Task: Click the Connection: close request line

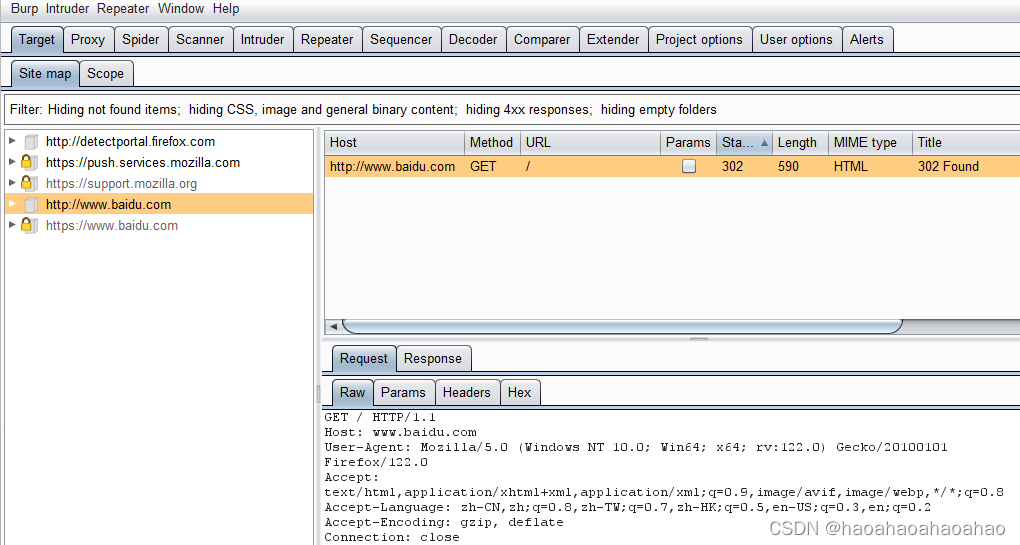Action: [x=392, y=537]
